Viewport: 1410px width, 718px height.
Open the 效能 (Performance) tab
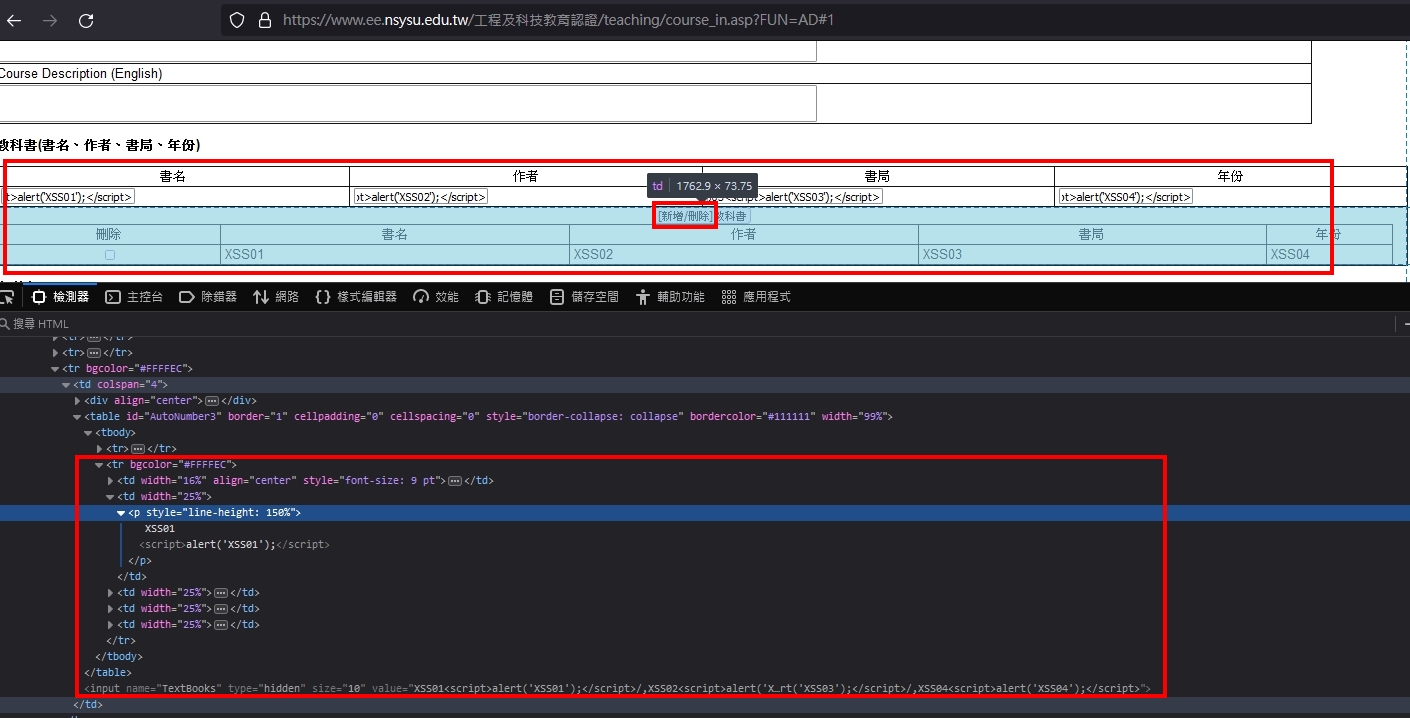click(436, 297)
